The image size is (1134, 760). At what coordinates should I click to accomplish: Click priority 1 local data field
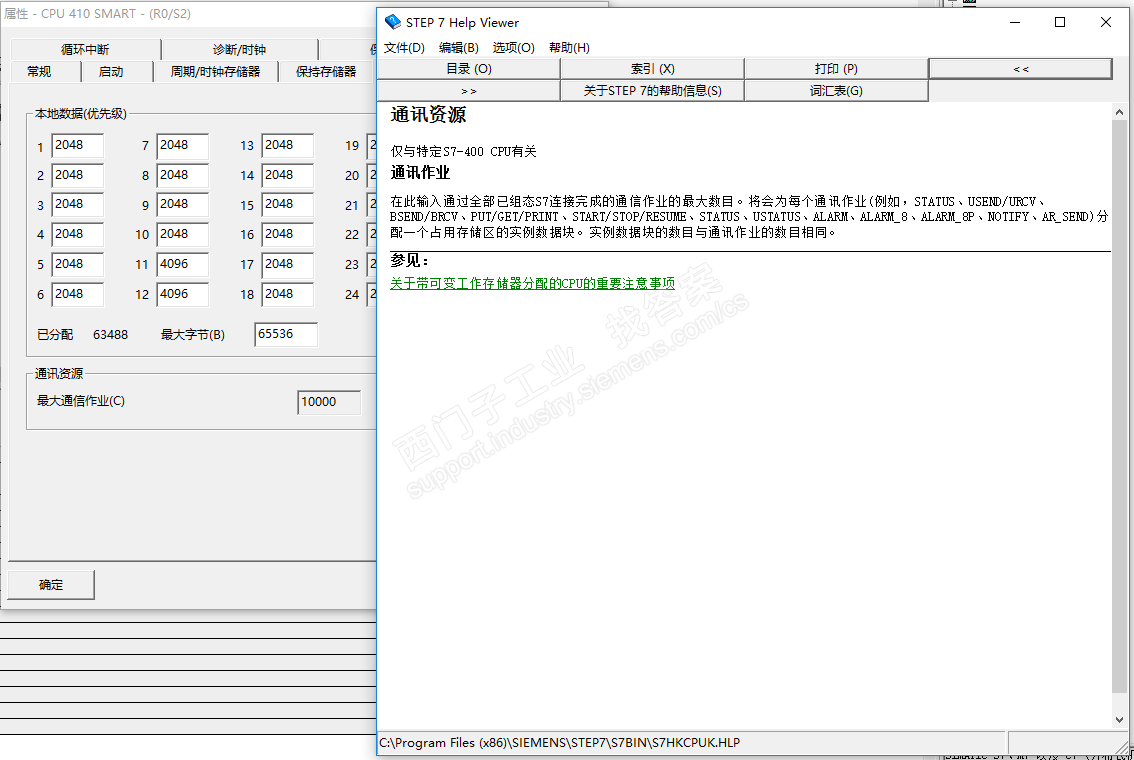pos(77,145)
